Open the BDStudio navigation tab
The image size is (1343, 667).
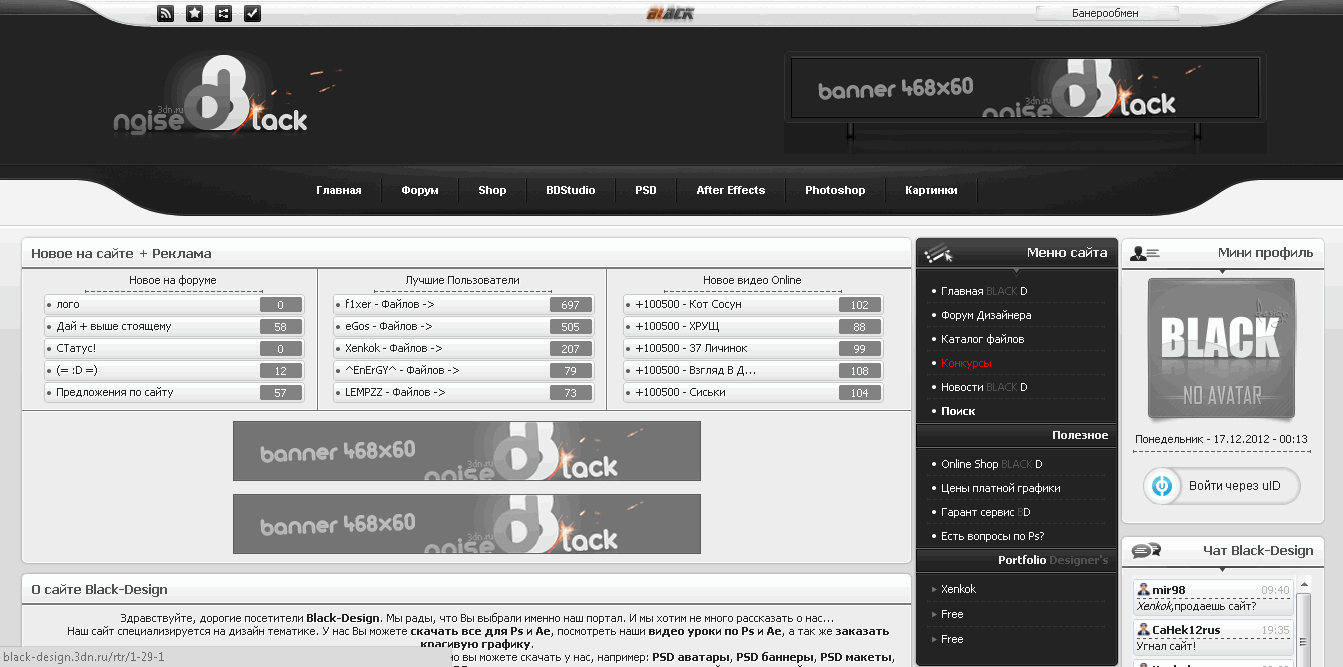point(570,190)
